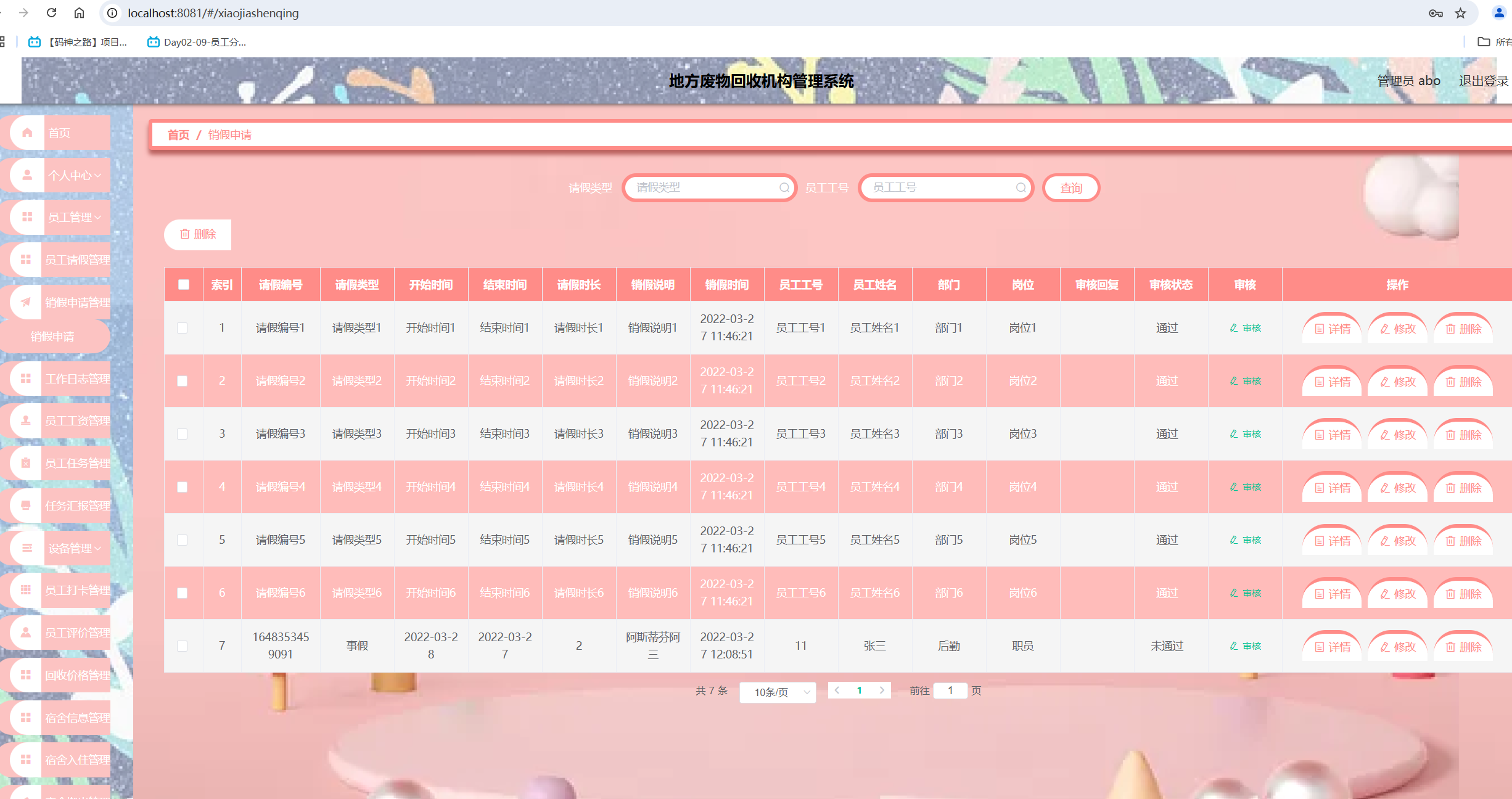Bookmark this page with the star icon

(x=1460, y=13)
